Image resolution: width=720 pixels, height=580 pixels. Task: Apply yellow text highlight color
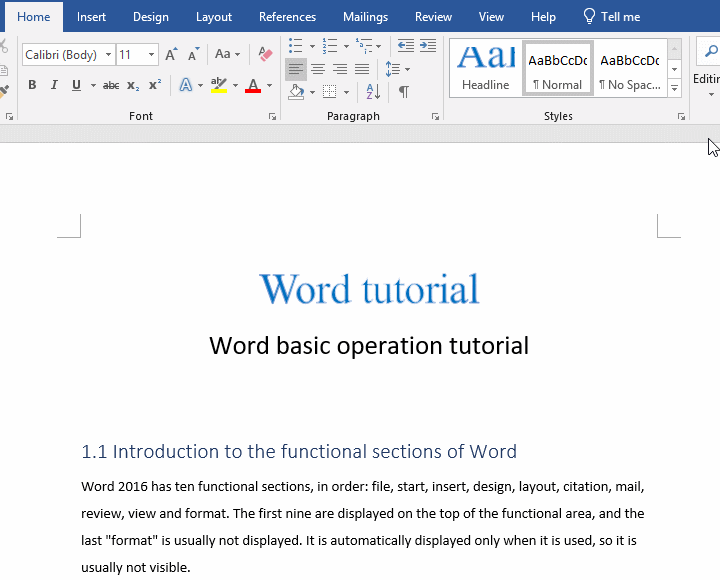click(219, 85)
